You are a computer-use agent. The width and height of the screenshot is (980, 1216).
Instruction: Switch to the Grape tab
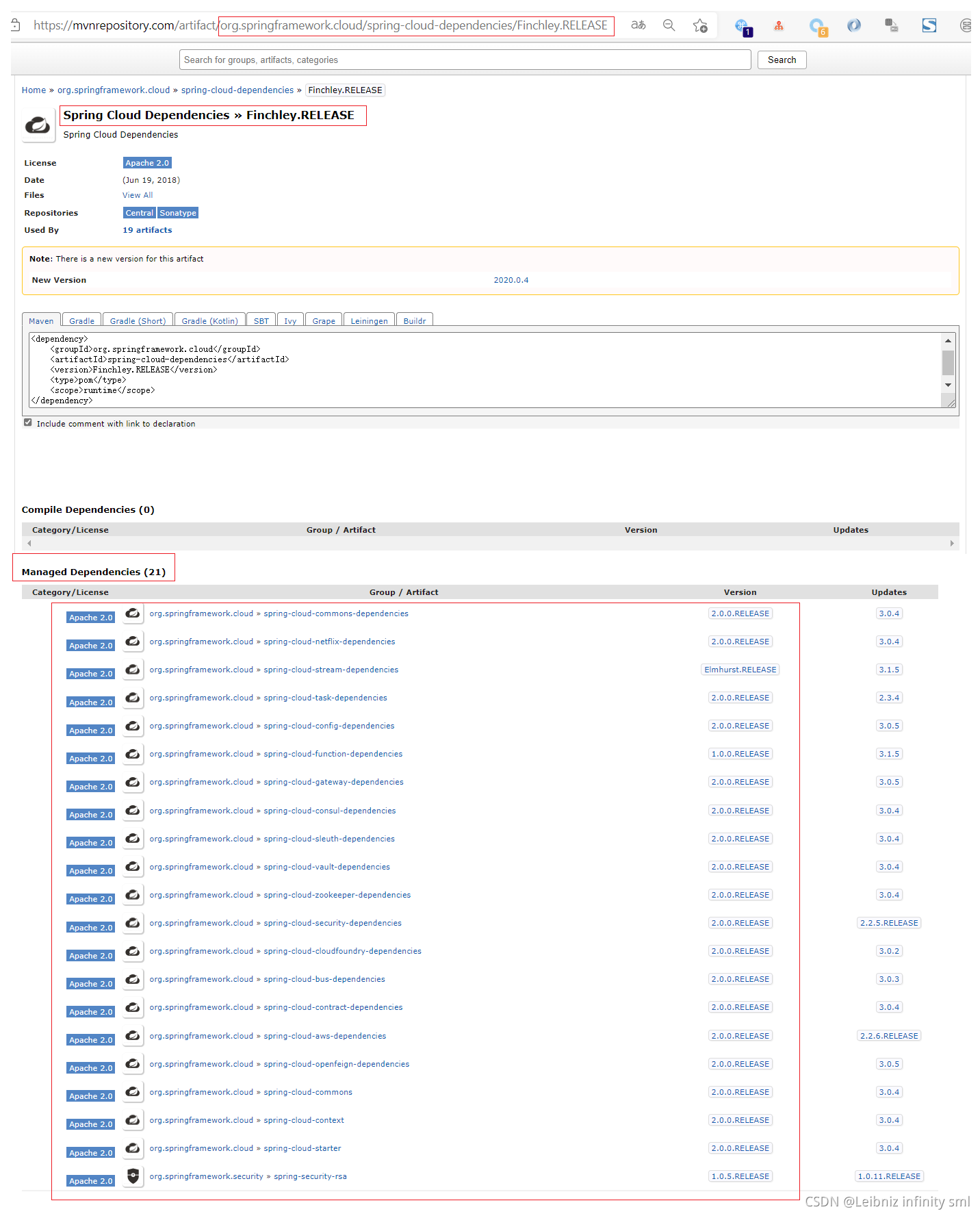324,320
